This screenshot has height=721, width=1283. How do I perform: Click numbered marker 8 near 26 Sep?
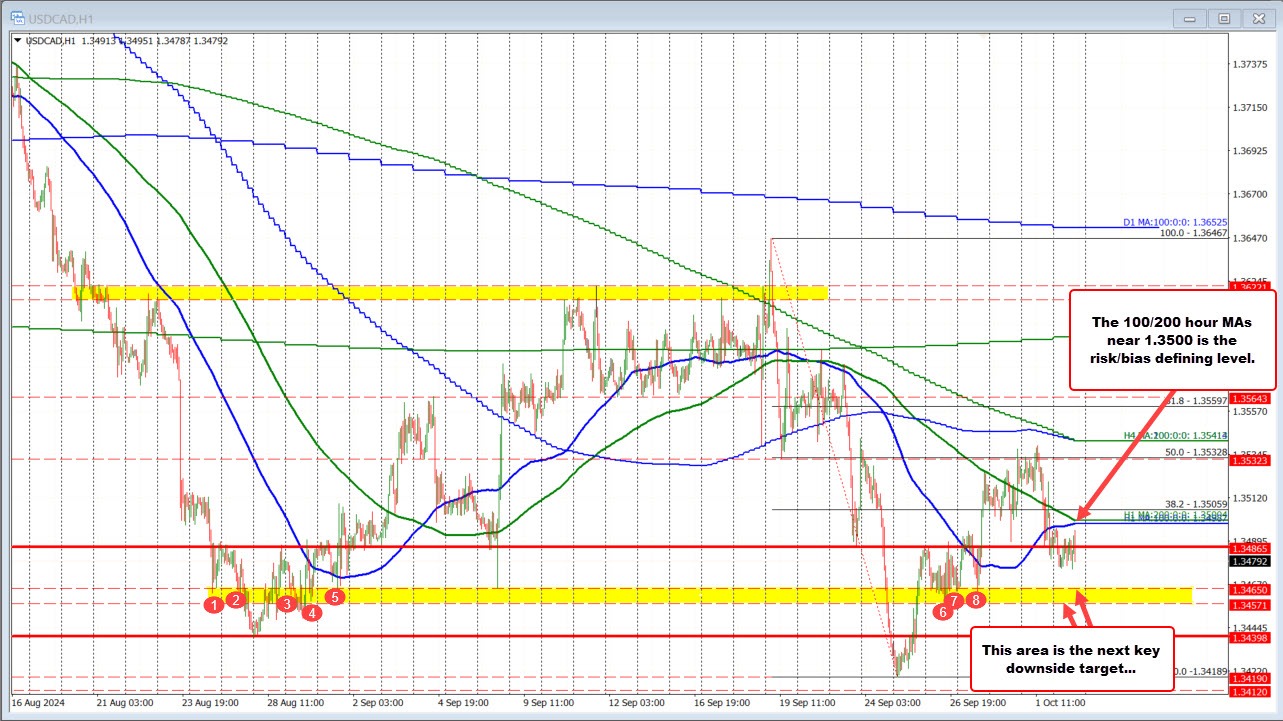pos(976,600)
